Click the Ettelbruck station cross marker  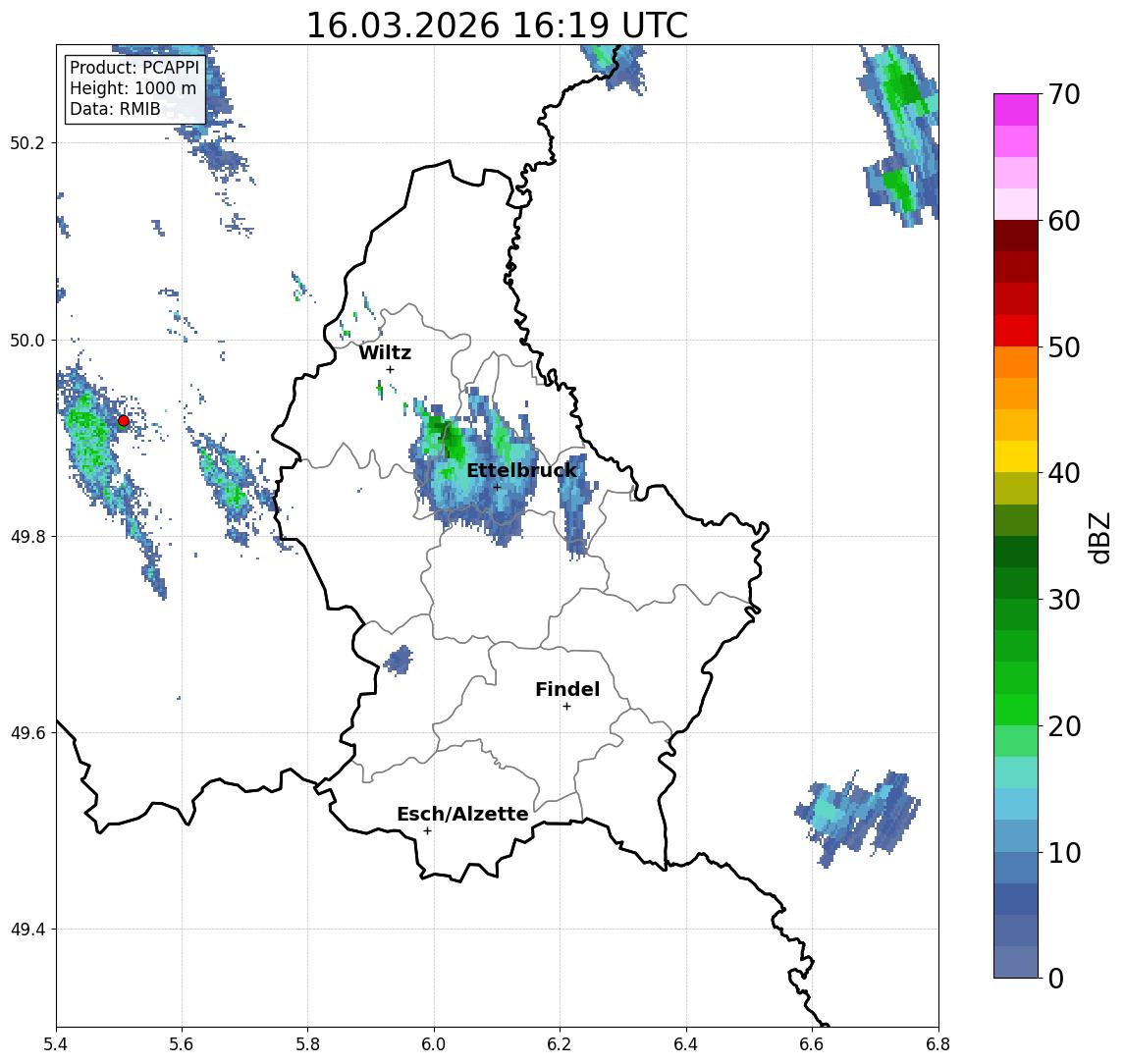497,487
